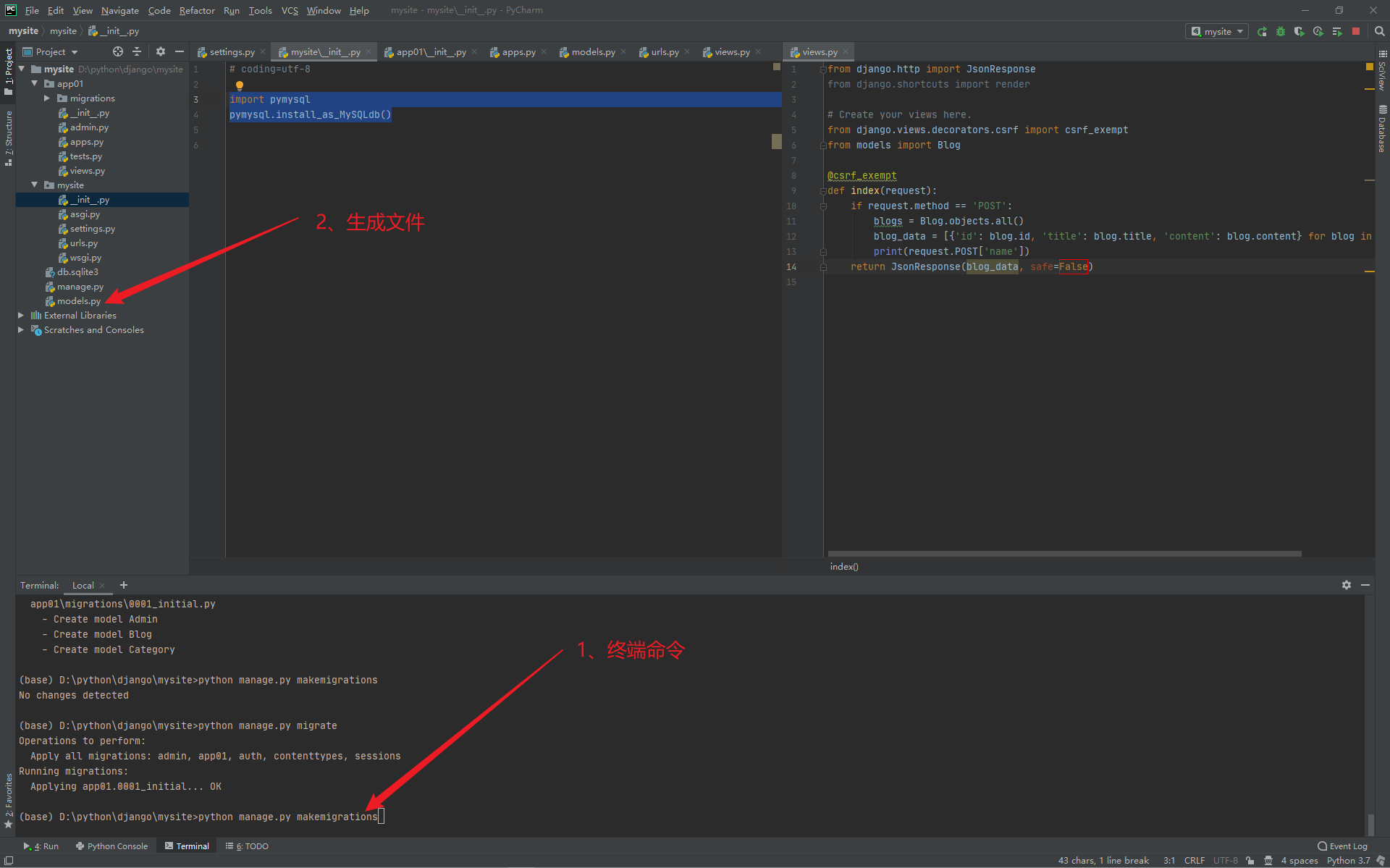Viewport: 1390px width, 868px height.
Task: Switch to the models.py editor tab
Action: pos(592,51)
